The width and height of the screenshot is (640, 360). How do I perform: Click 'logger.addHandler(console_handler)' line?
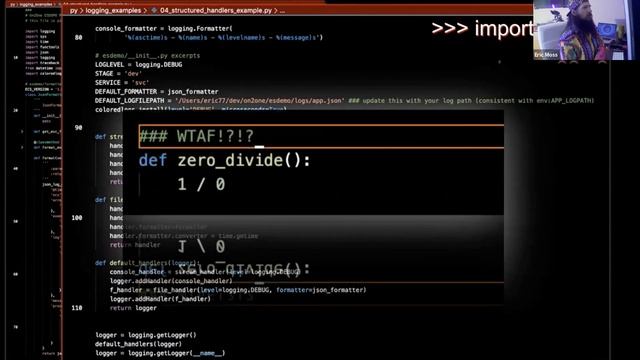[x=171, y=281]
